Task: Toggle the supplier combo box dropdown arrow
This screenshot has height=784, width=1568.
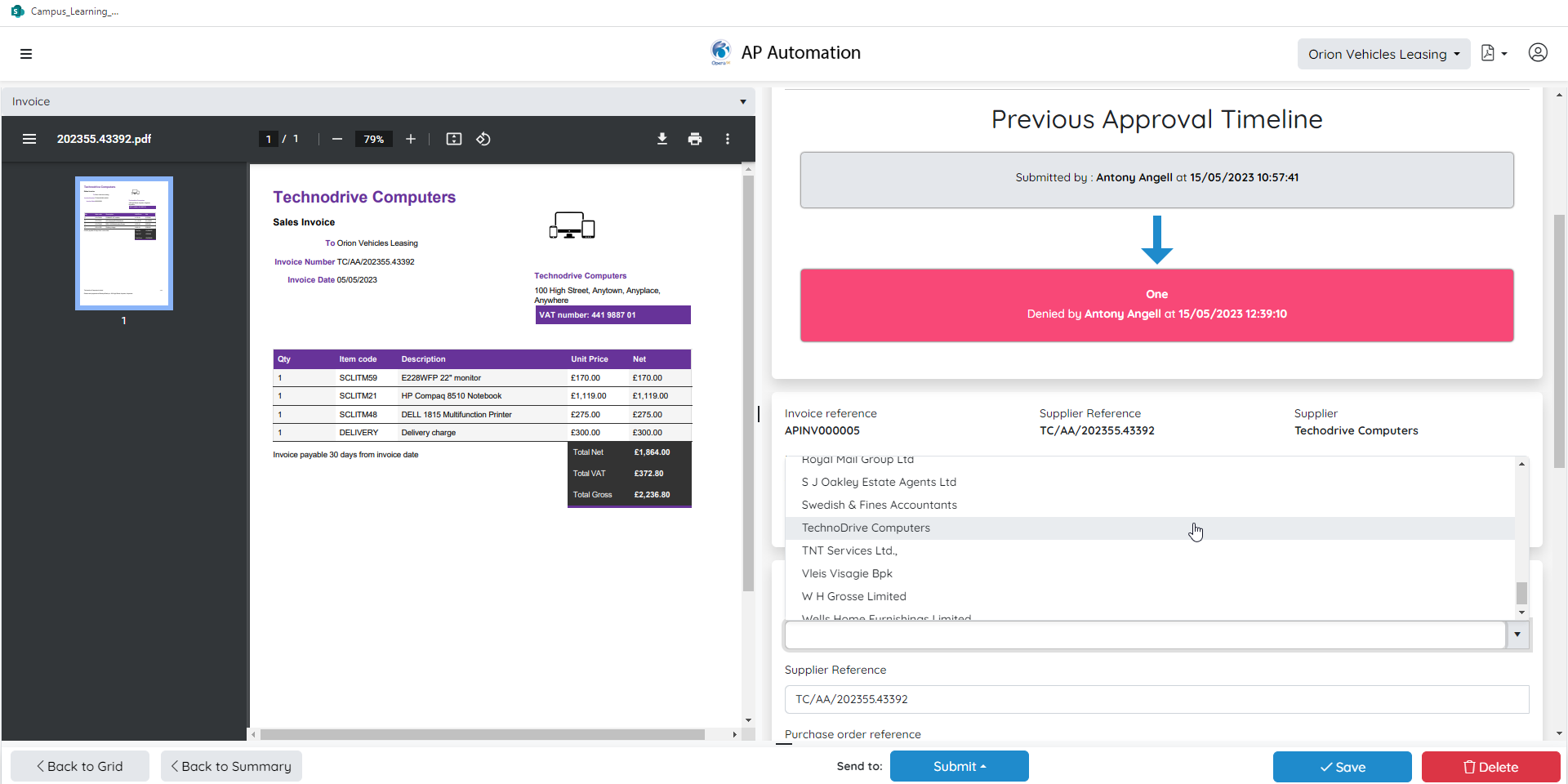Action: (1517, 635)
